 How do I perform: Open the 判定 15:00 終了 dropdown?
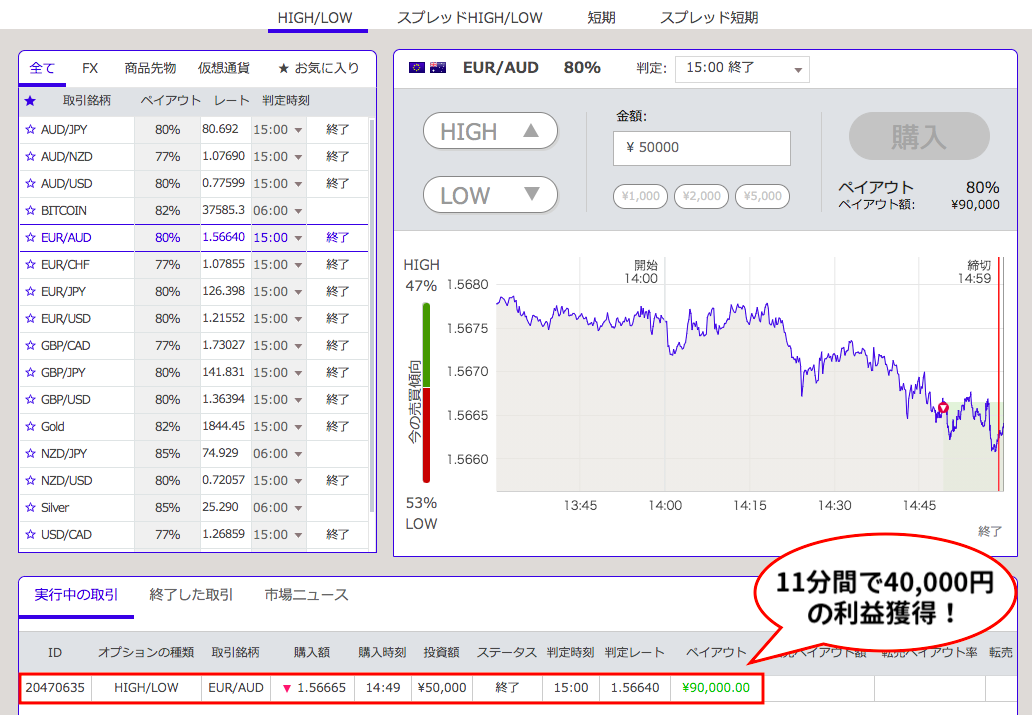click(742, 69)
